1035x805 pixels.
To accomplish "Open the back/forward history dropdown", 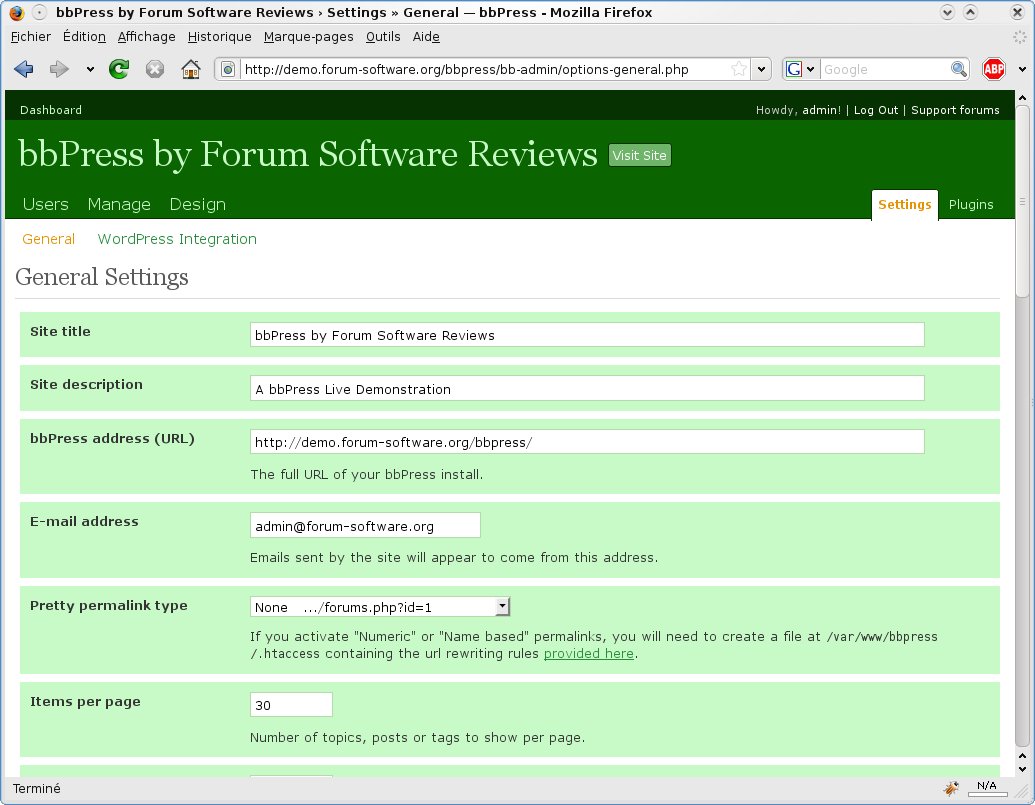I will tap(90, 69).
